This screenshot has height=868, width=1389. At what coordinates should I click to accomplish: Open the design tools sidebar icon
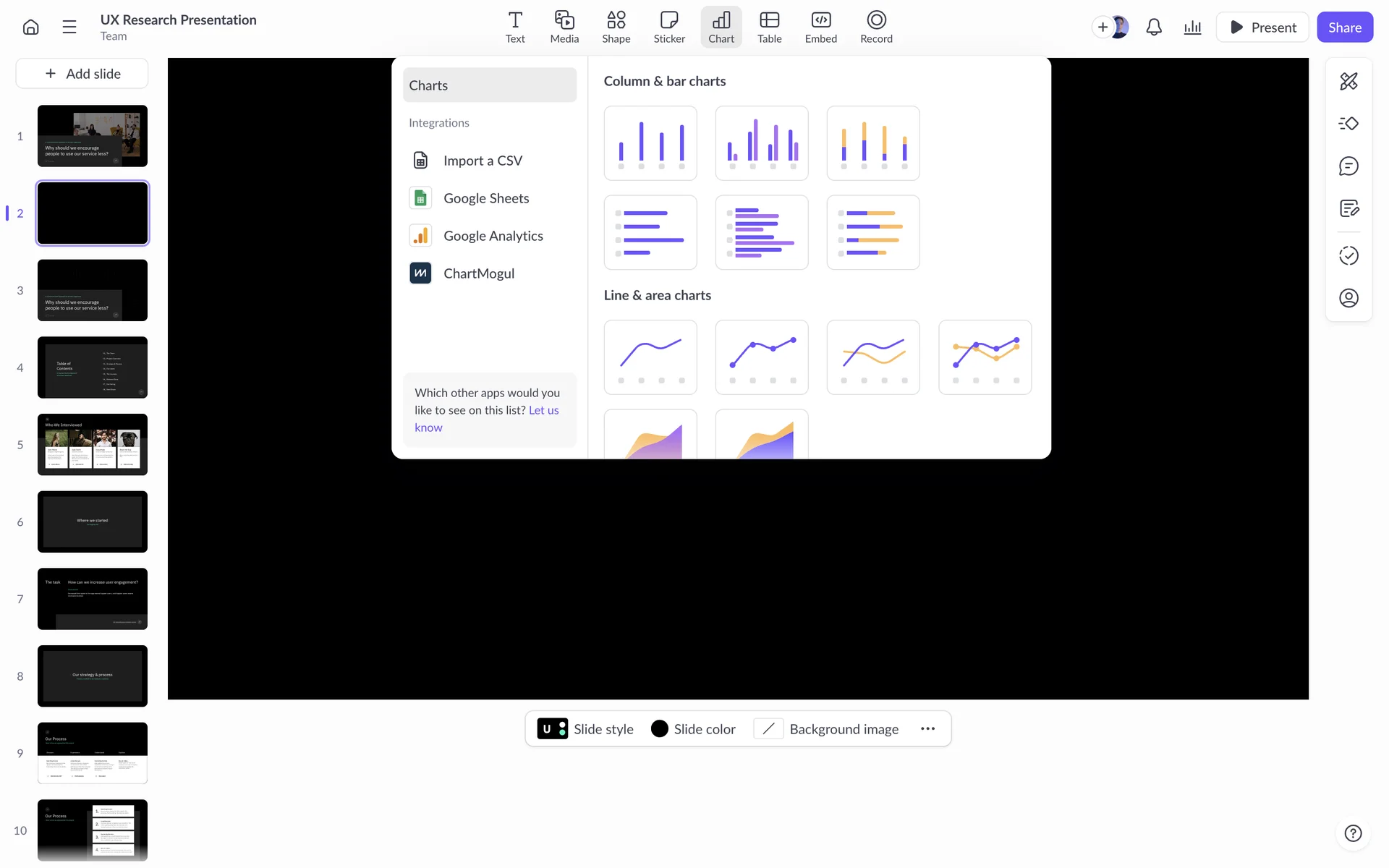click(1348, 81)
